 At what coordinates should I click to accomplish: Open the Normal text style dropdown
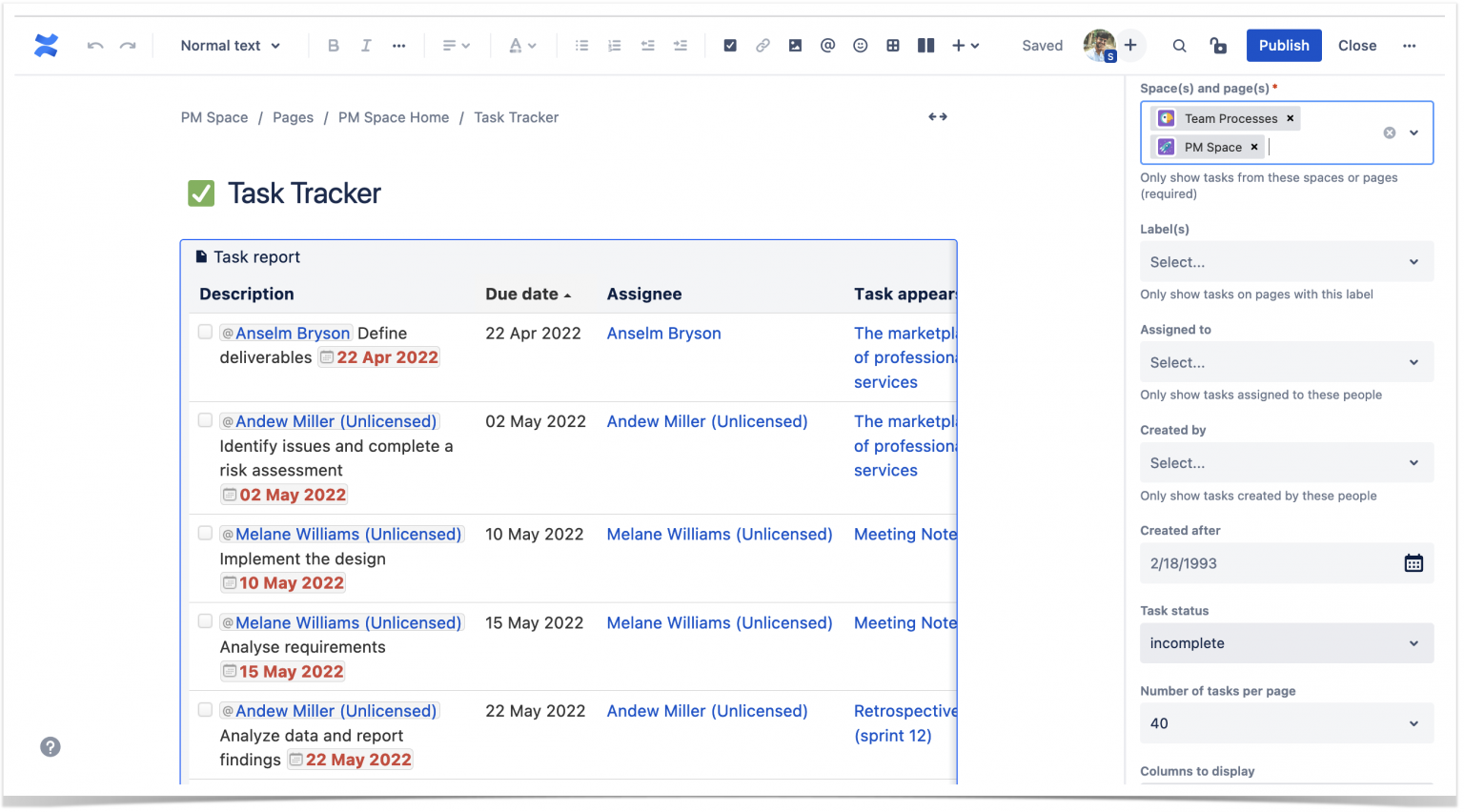pyautogui.click(x=229, y=45)
